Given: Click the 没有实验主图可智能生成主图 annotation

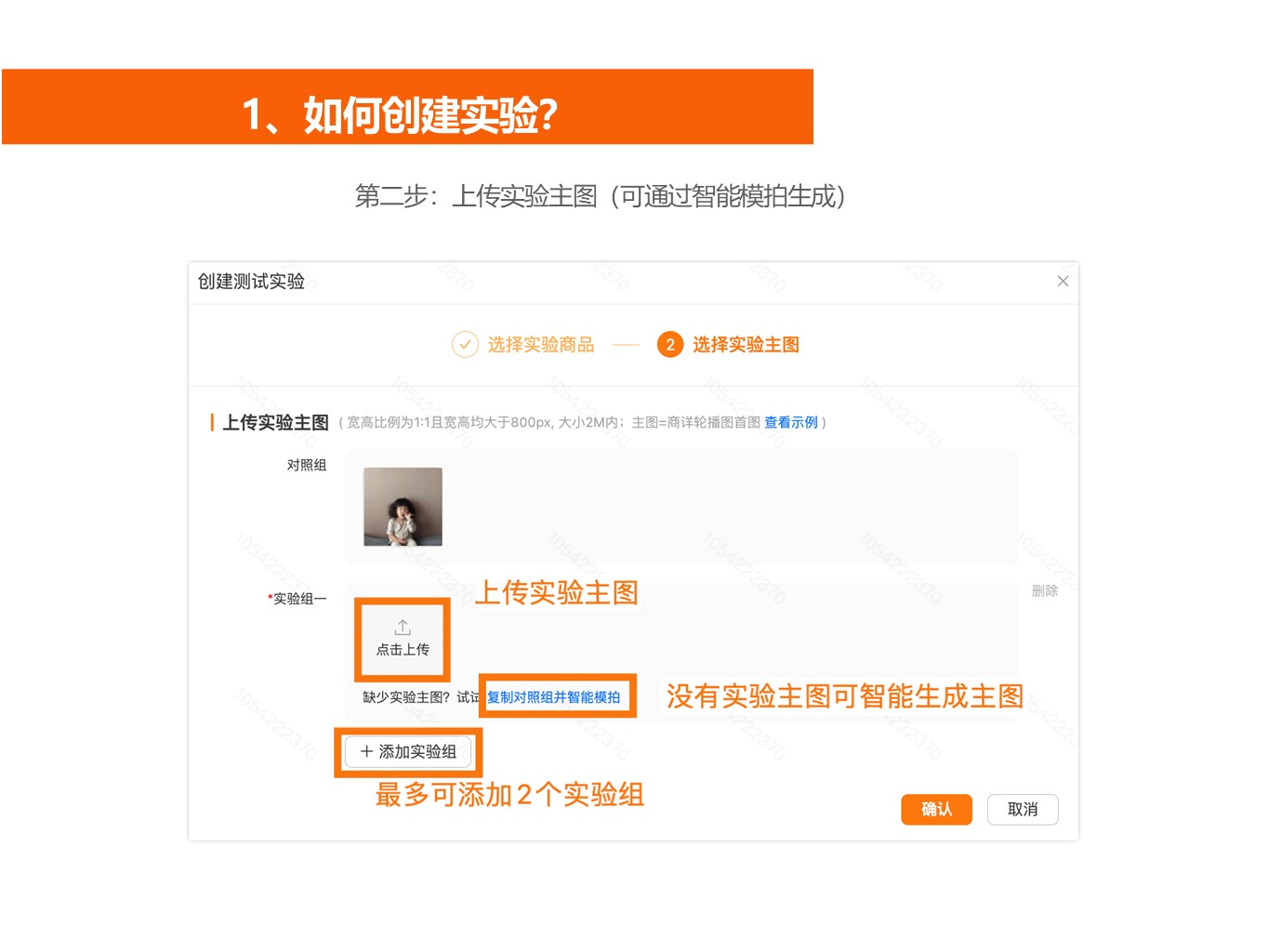Looking at the screenshot, I should 844,695.
